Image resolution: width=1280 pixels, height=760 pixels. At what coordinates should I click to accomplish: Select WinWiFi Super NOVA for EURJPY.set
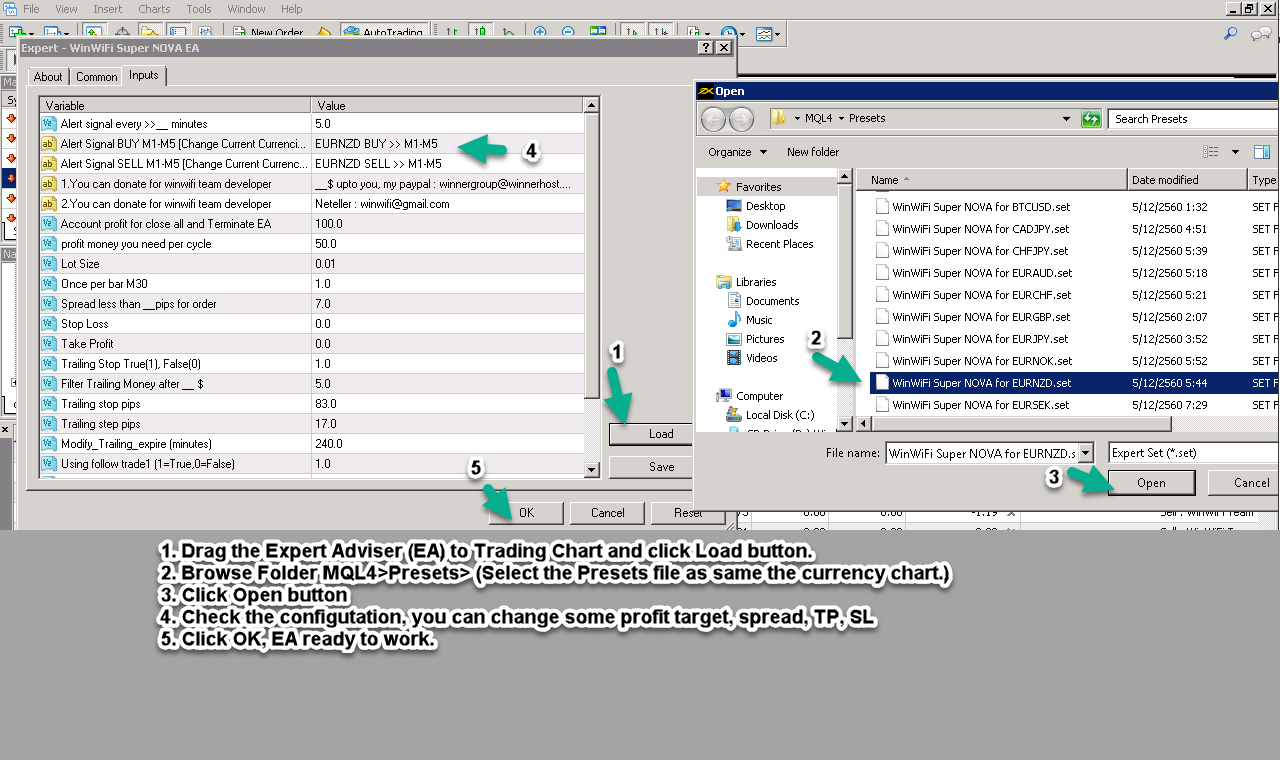coord(980,339)
